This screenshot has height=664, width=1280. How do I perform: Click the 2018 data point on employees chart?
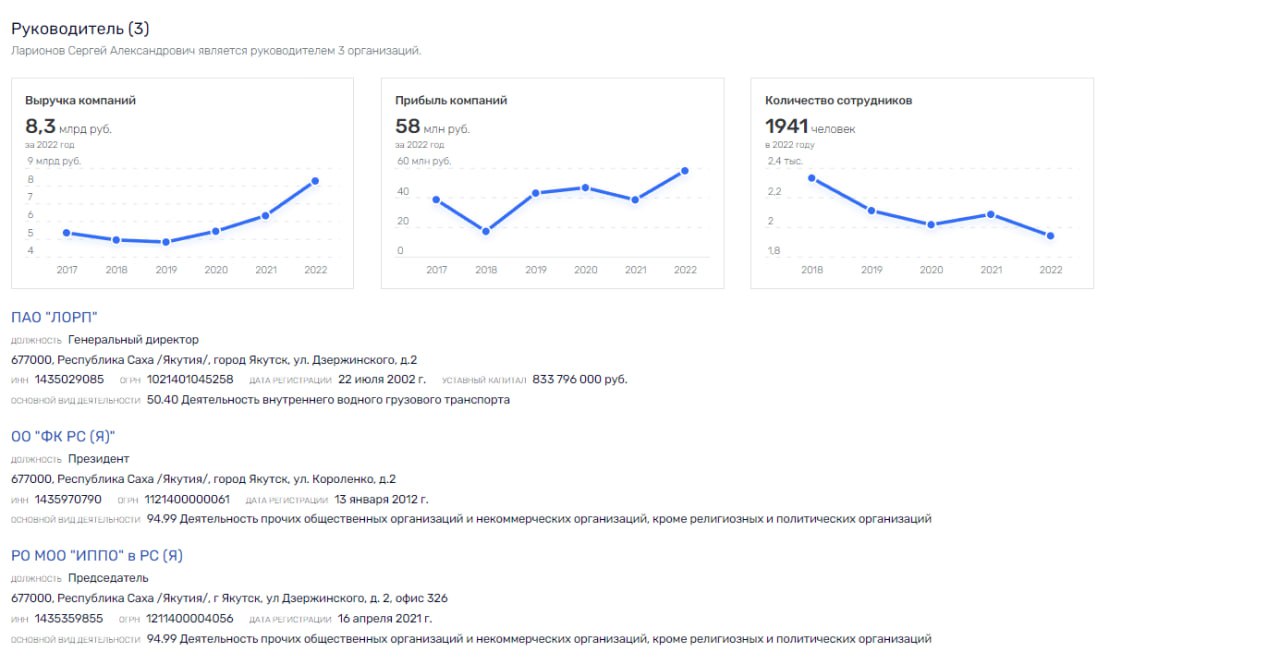tap(811, 178)
